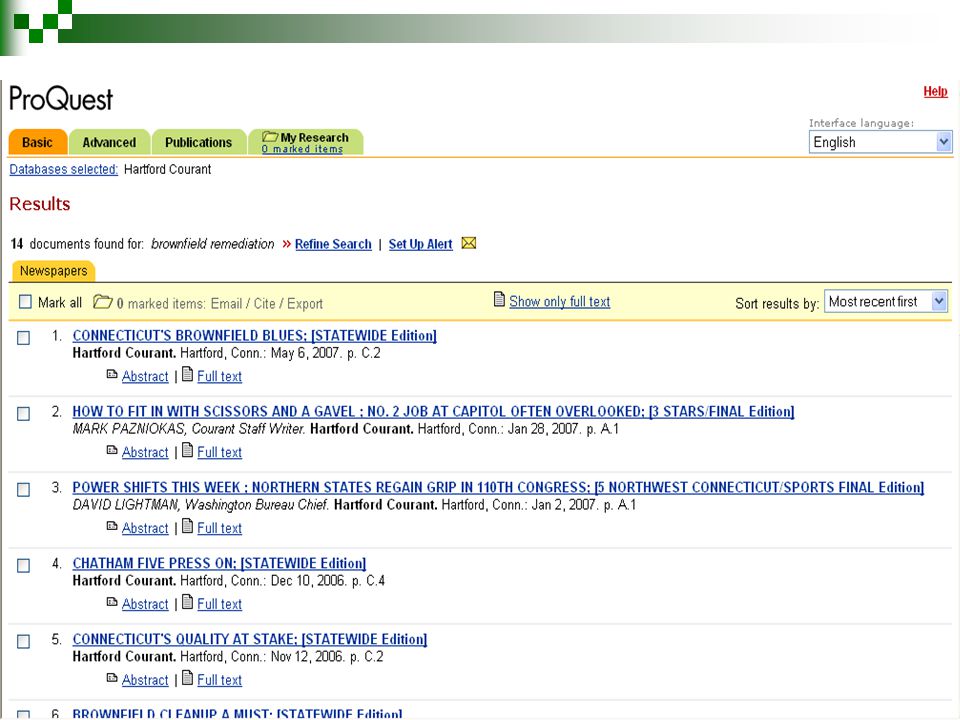The height and width of the screenshot is (720, 960).
Task: Click Full text page icon for result 4
Action: (x=187, y=602)
